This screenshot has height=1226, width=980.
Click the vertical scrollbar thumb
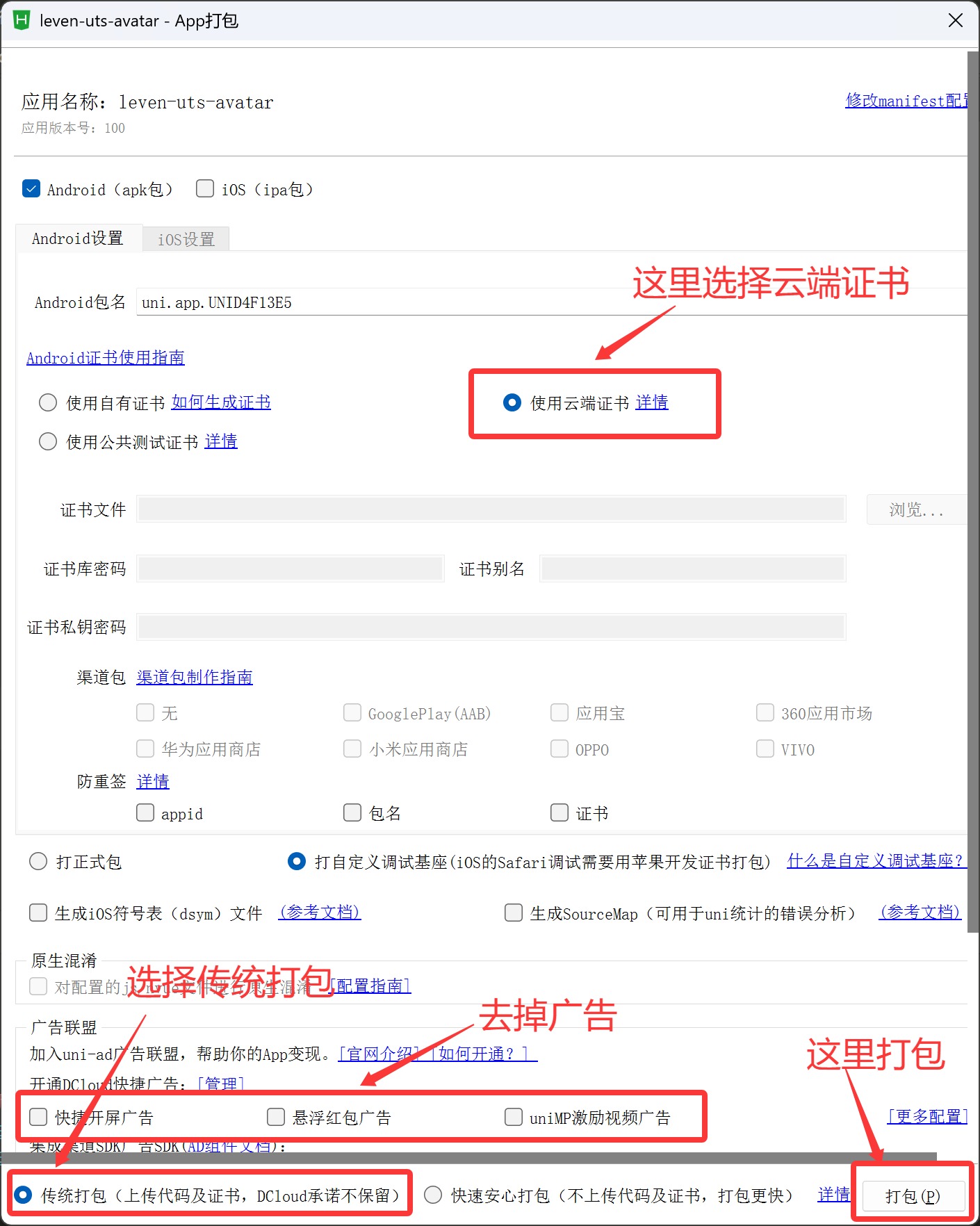pos(973,492)
